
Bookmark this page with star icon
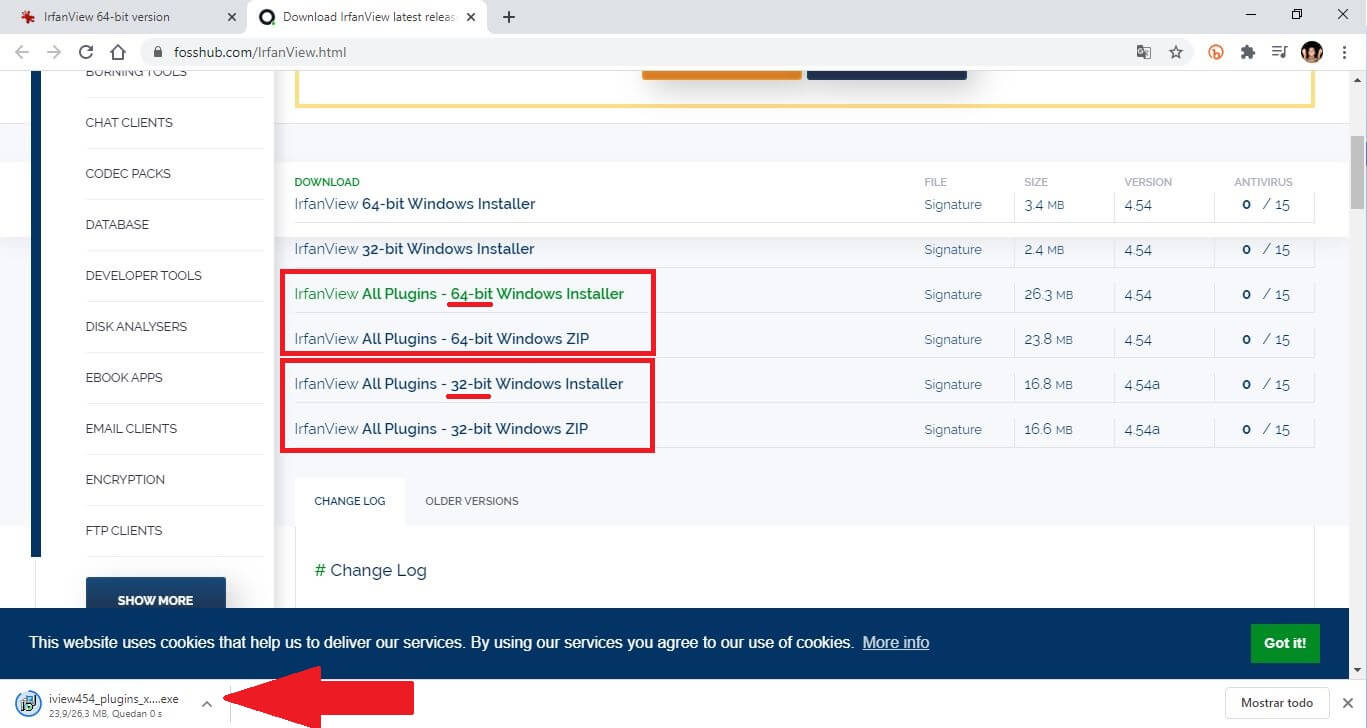1176,52
